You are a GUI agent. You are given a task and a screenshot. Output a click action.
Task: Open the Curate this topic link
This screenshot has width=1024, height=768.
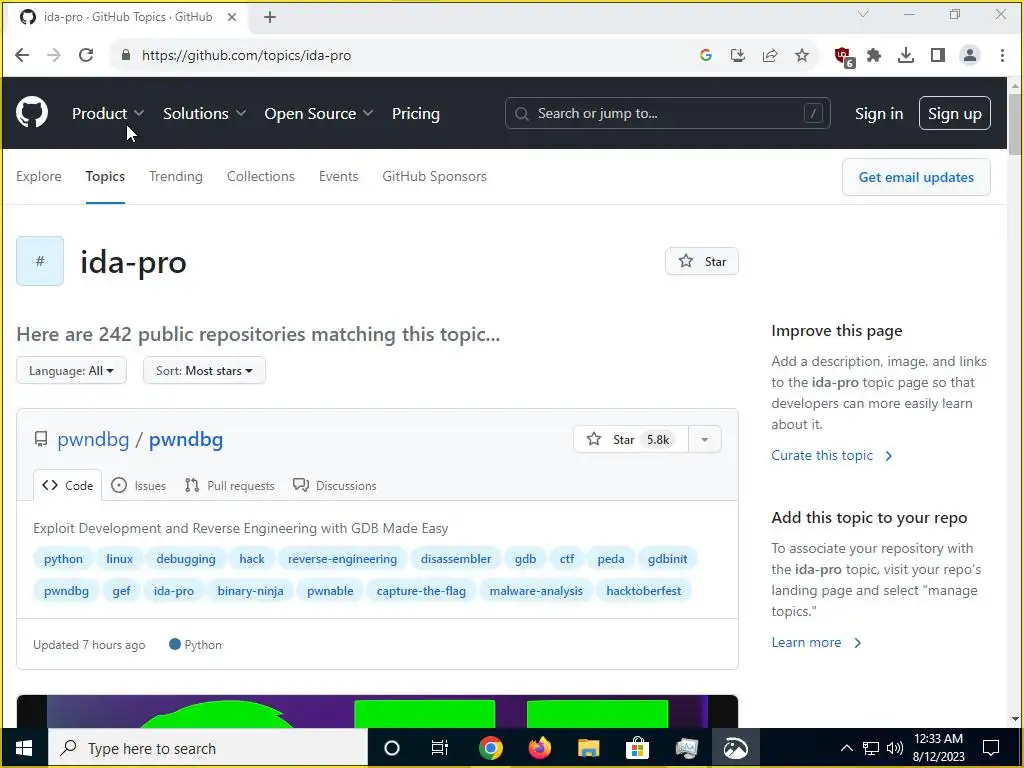[x=832, y=455]
